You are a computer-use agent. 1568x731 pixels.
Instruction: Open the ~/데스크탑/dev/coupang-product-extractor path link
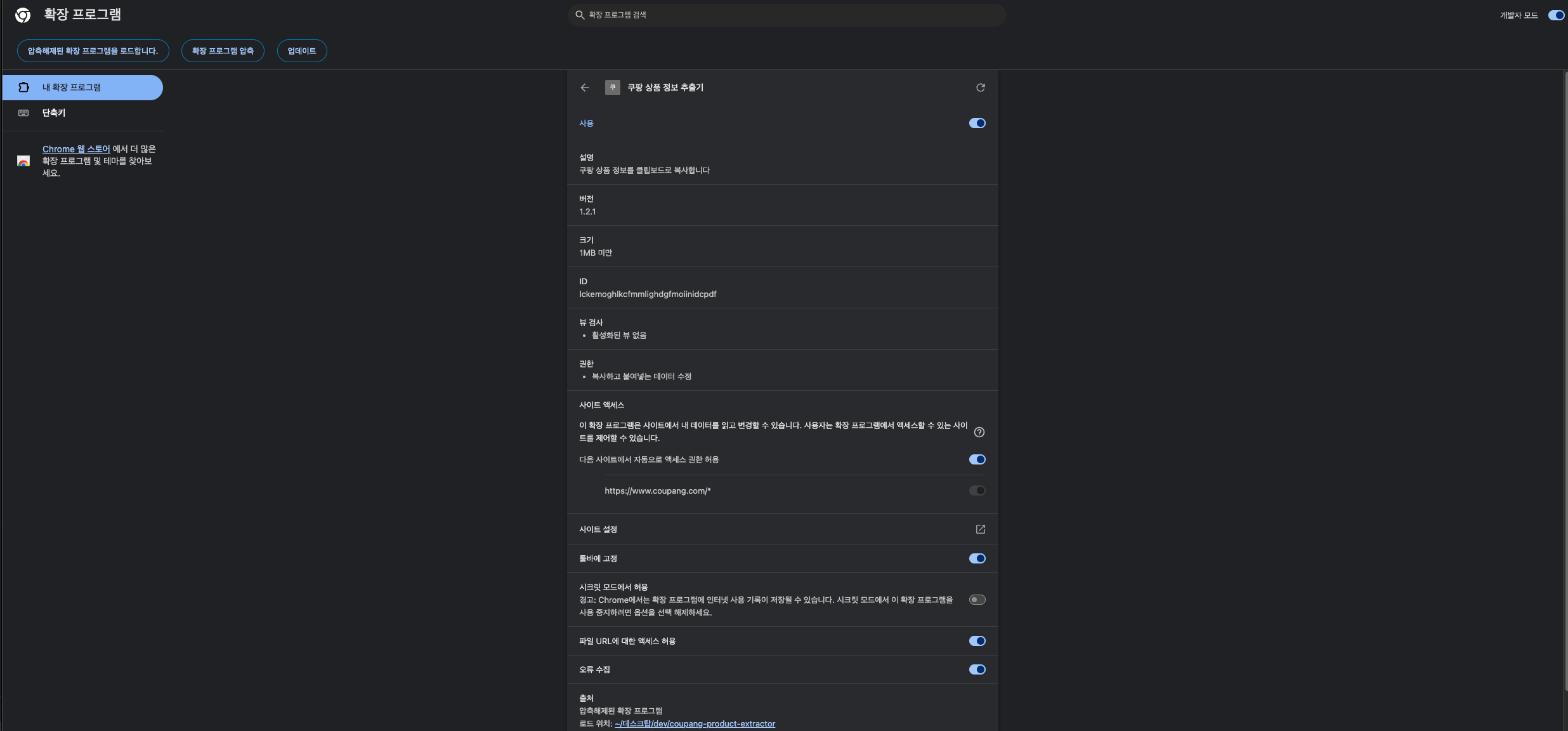click(x=696, y=723)
